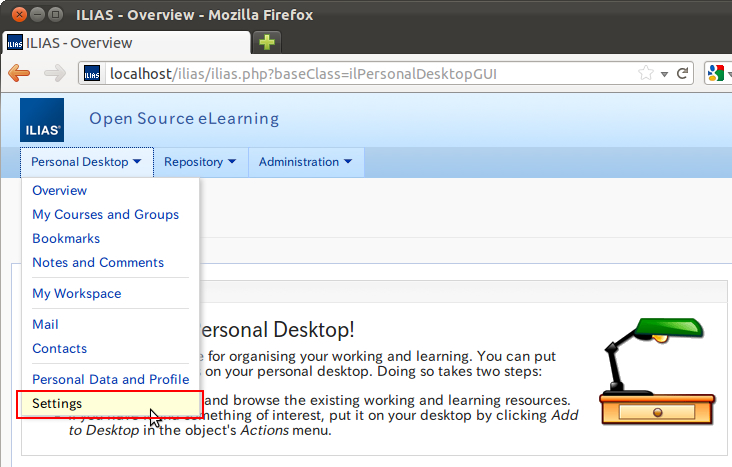Click the browser back arrow button
This screenshot has height=467, width=732.
pos(19,73)
